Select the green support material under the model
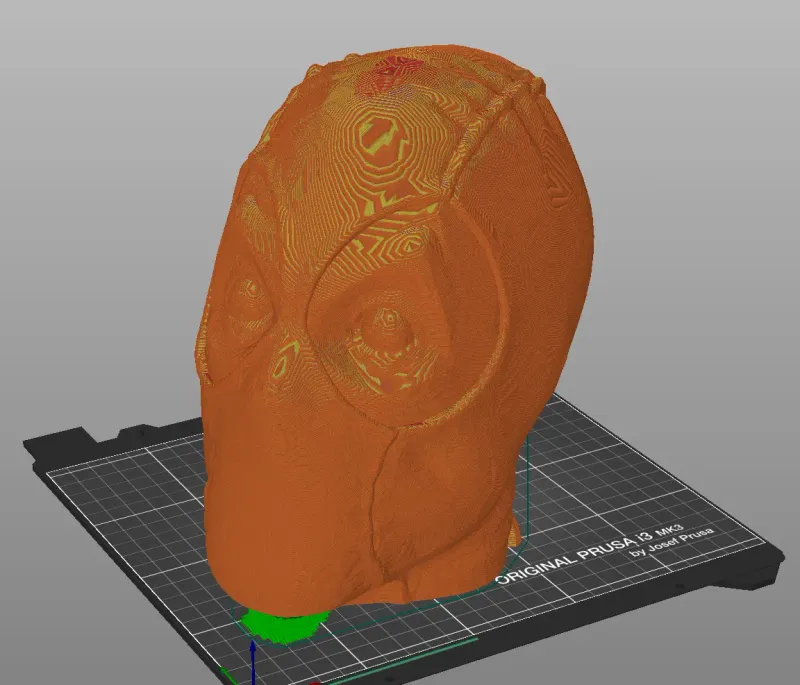This screenshot has width=800, height=685. click(283, 624)
